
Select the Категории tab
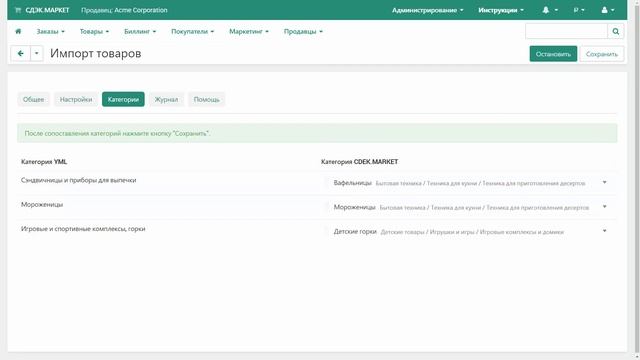click(123, 99)
